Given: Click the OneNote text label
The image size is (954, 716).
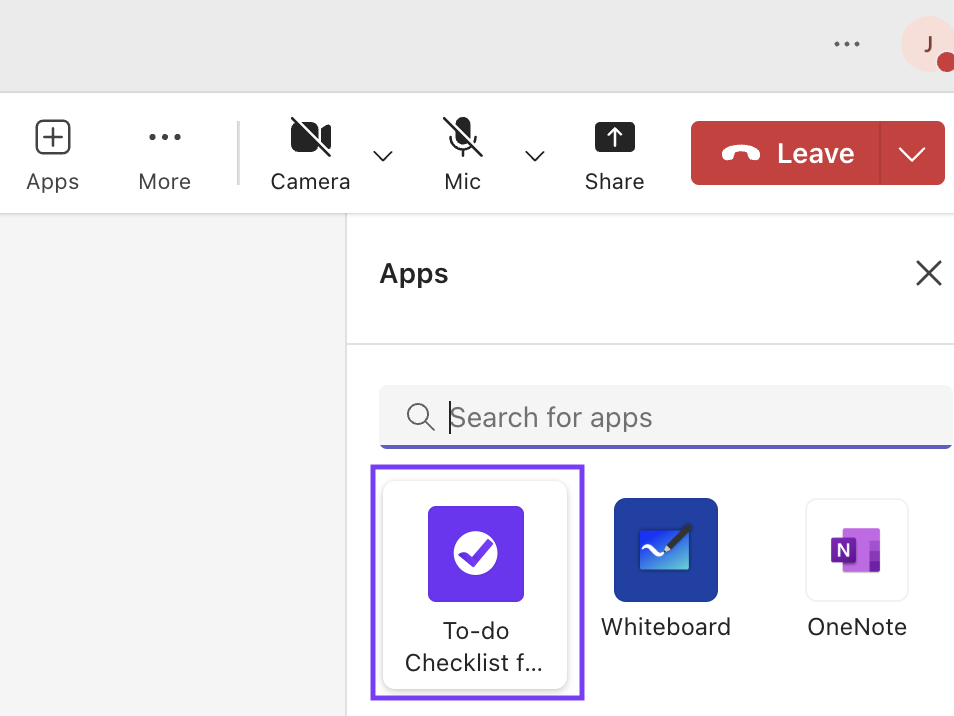Looking at the screenshot, I should tap(857, 627).
